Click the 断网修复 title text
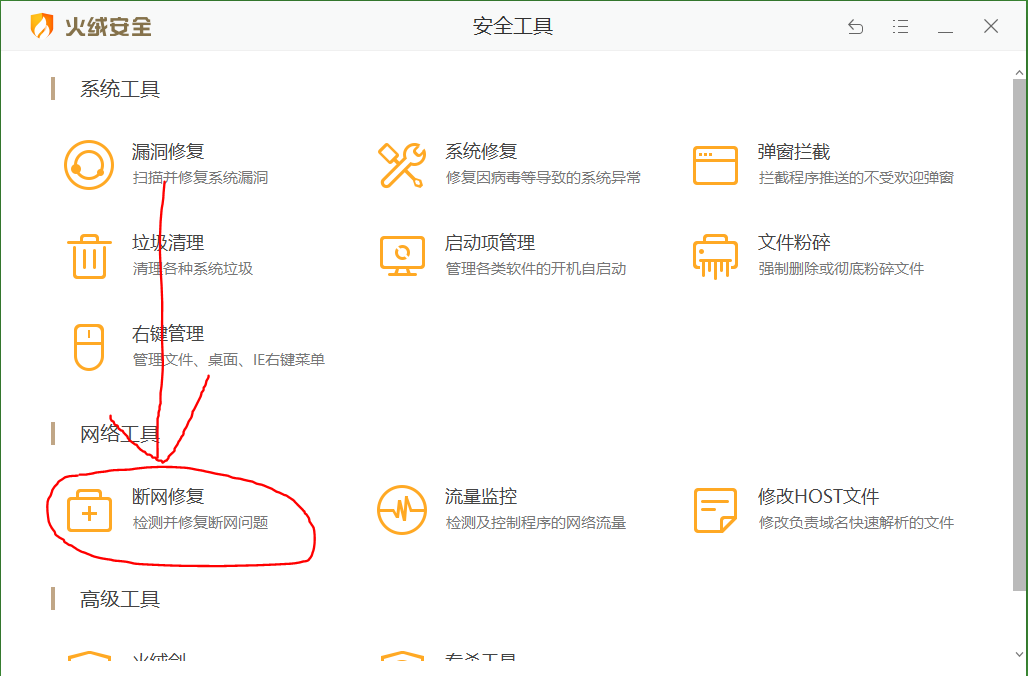Screen dimensions: 1028x676 [168, 496]
